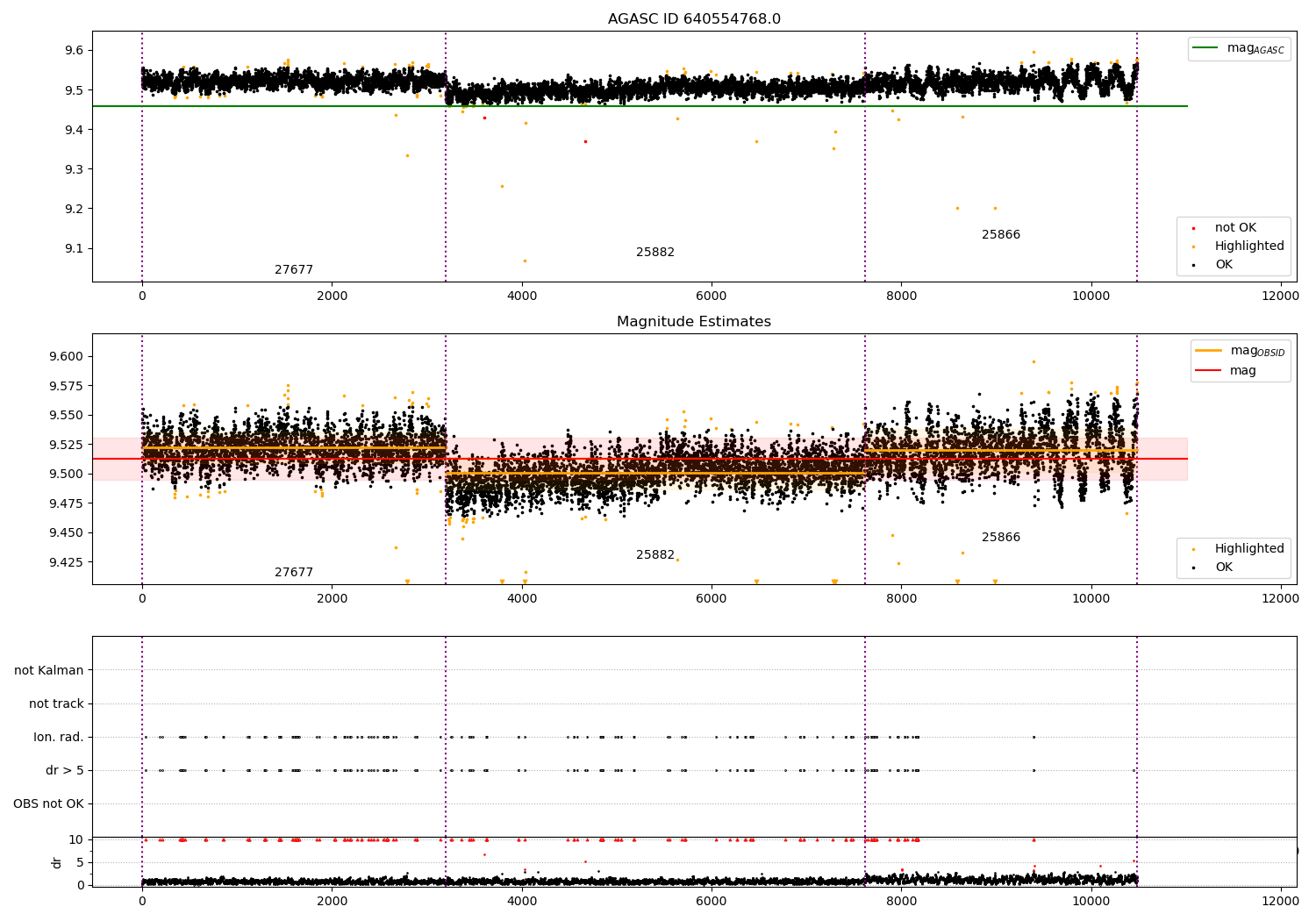Click x-axis tick 2000 under the bottom plot
Image resolution: width=1316 pixels, height=921 pixels.
pos(332,902)
